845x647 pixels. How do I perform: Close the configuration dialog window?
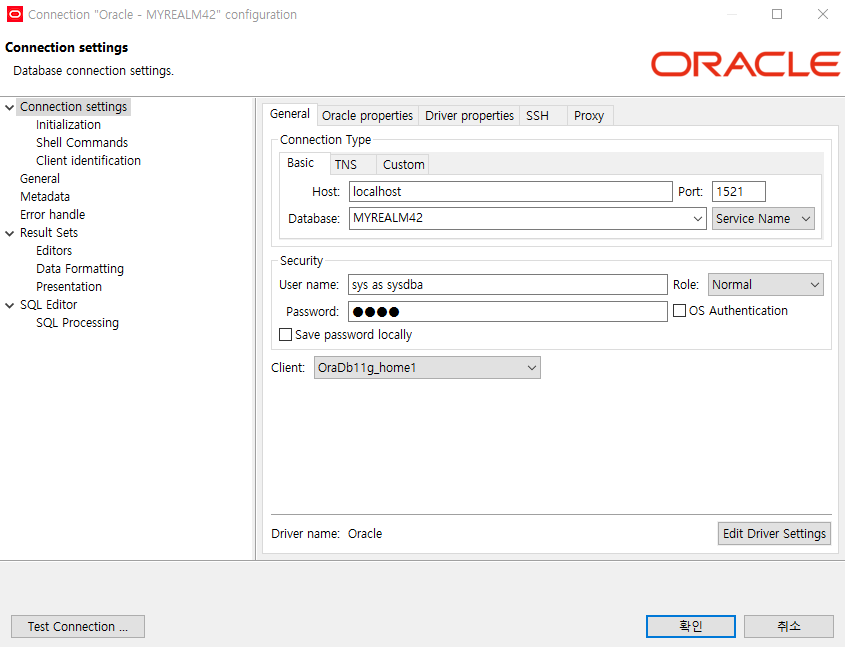(822, 14)
